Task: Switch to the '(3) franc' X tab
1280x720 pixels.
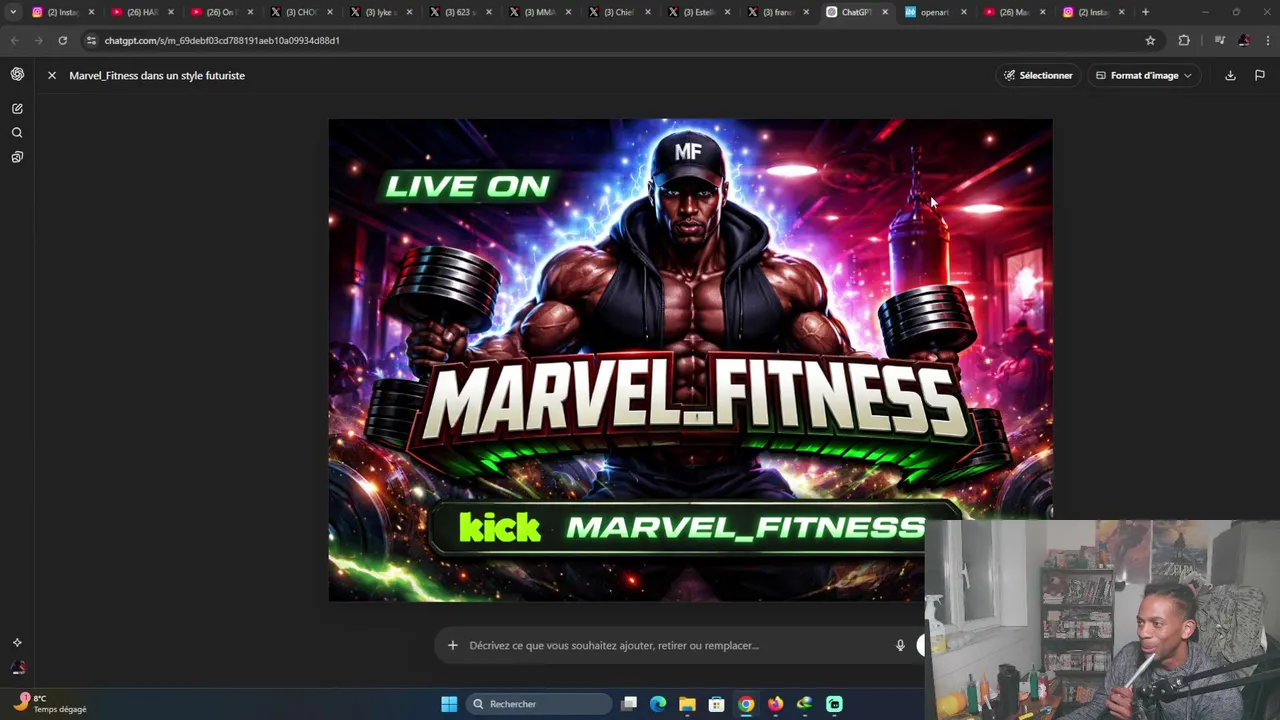Action: click(x=777, y=12)
